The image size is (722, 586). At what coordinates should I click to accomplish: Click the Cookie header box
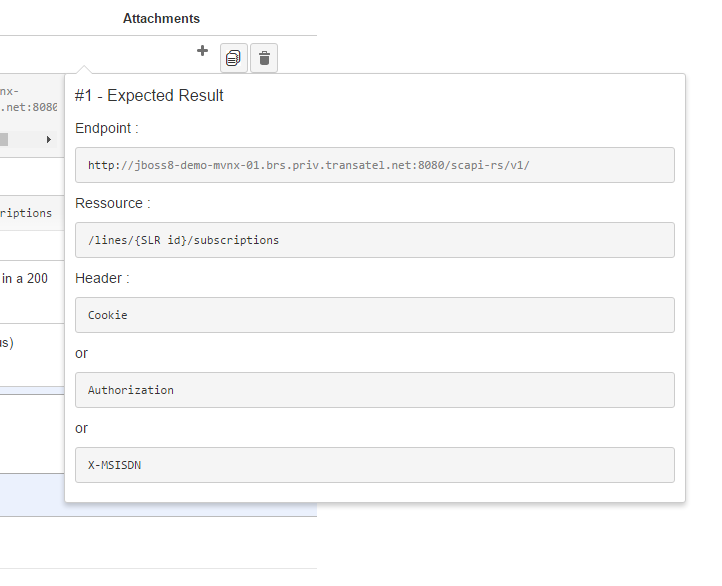point(374,315)
